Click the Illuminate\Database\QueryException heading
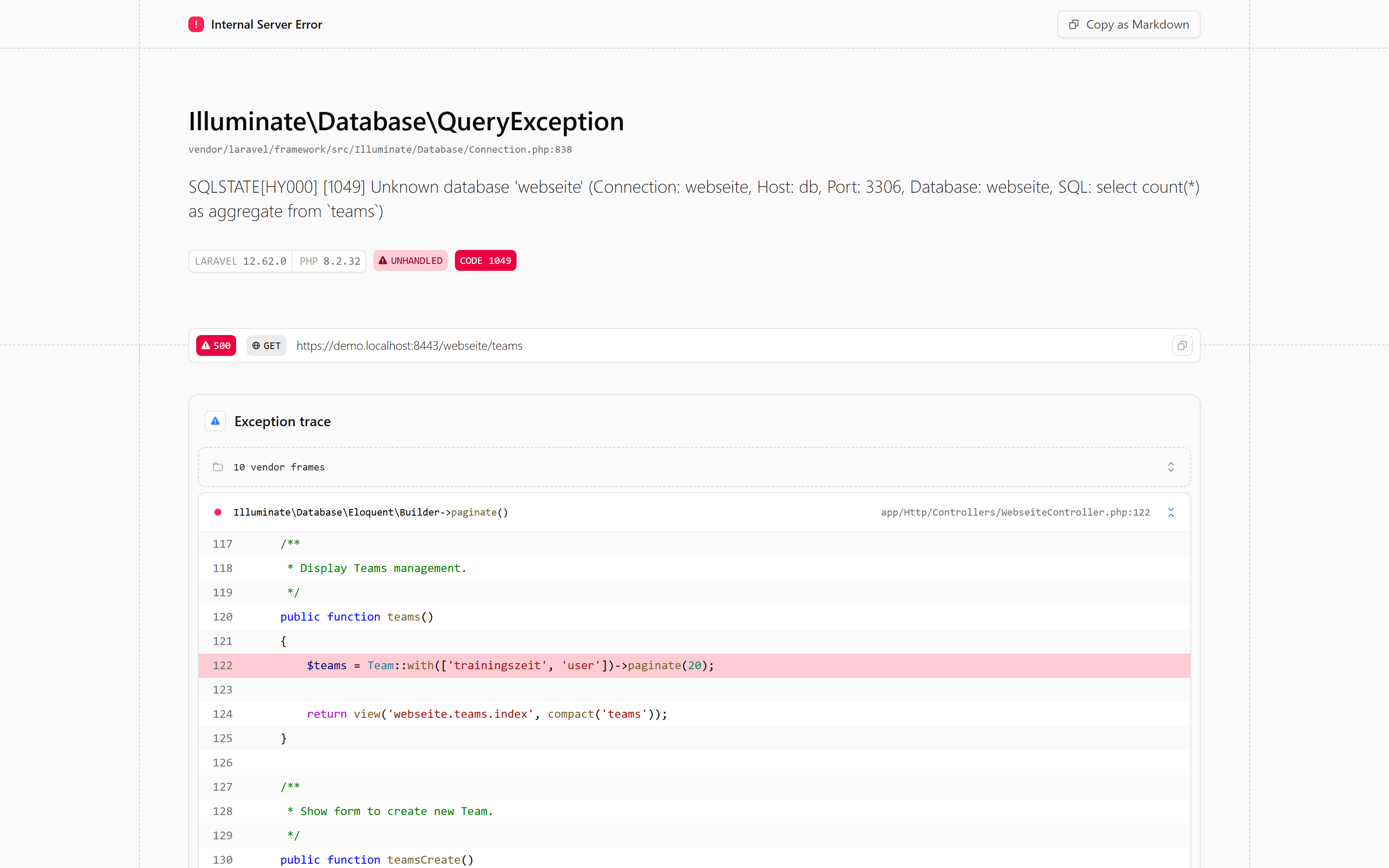This screenshot has height=868, width=1389. (406, 122)
